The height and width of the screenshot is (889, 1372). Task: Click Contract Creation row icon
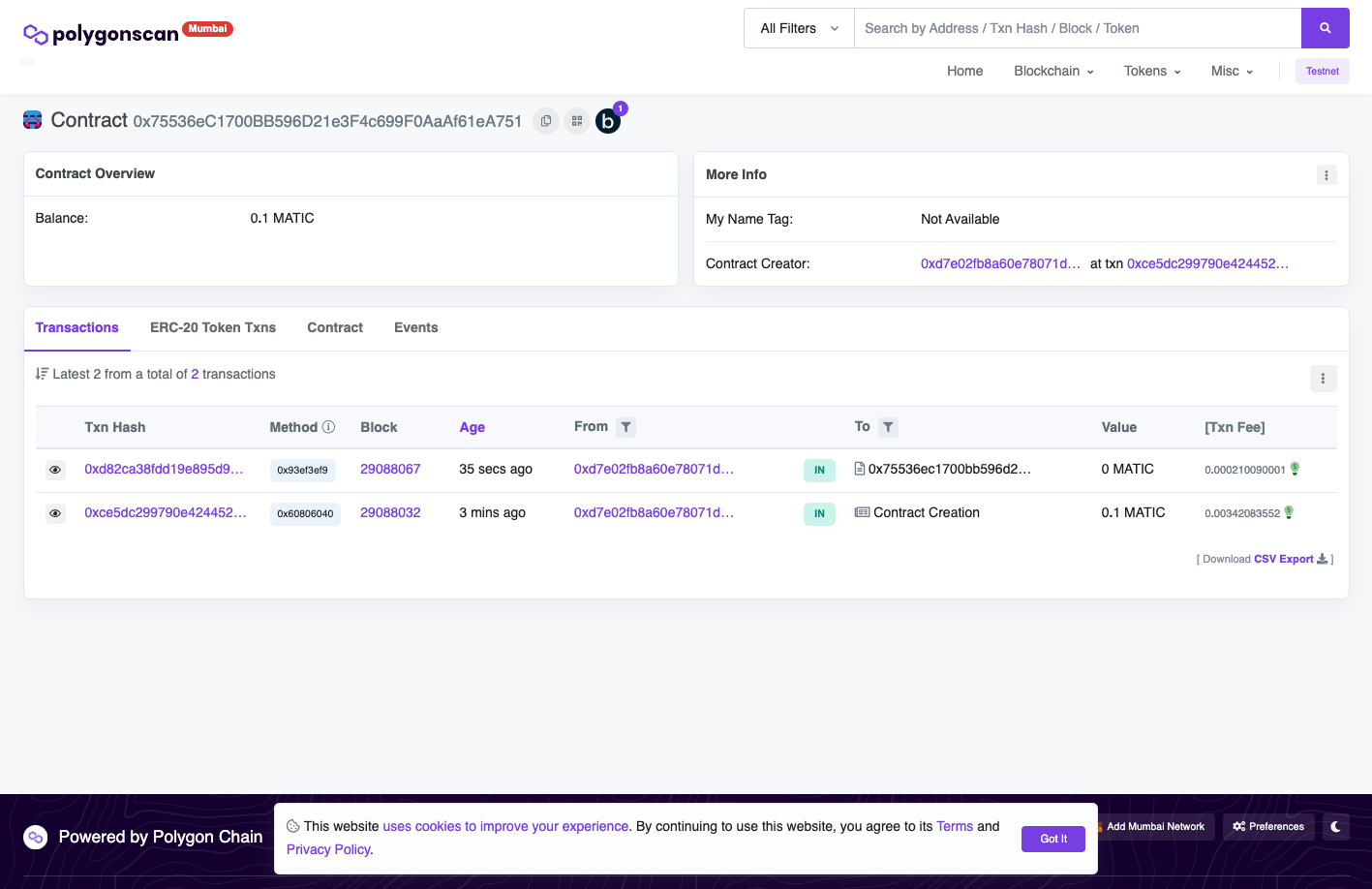coord(862,512)
